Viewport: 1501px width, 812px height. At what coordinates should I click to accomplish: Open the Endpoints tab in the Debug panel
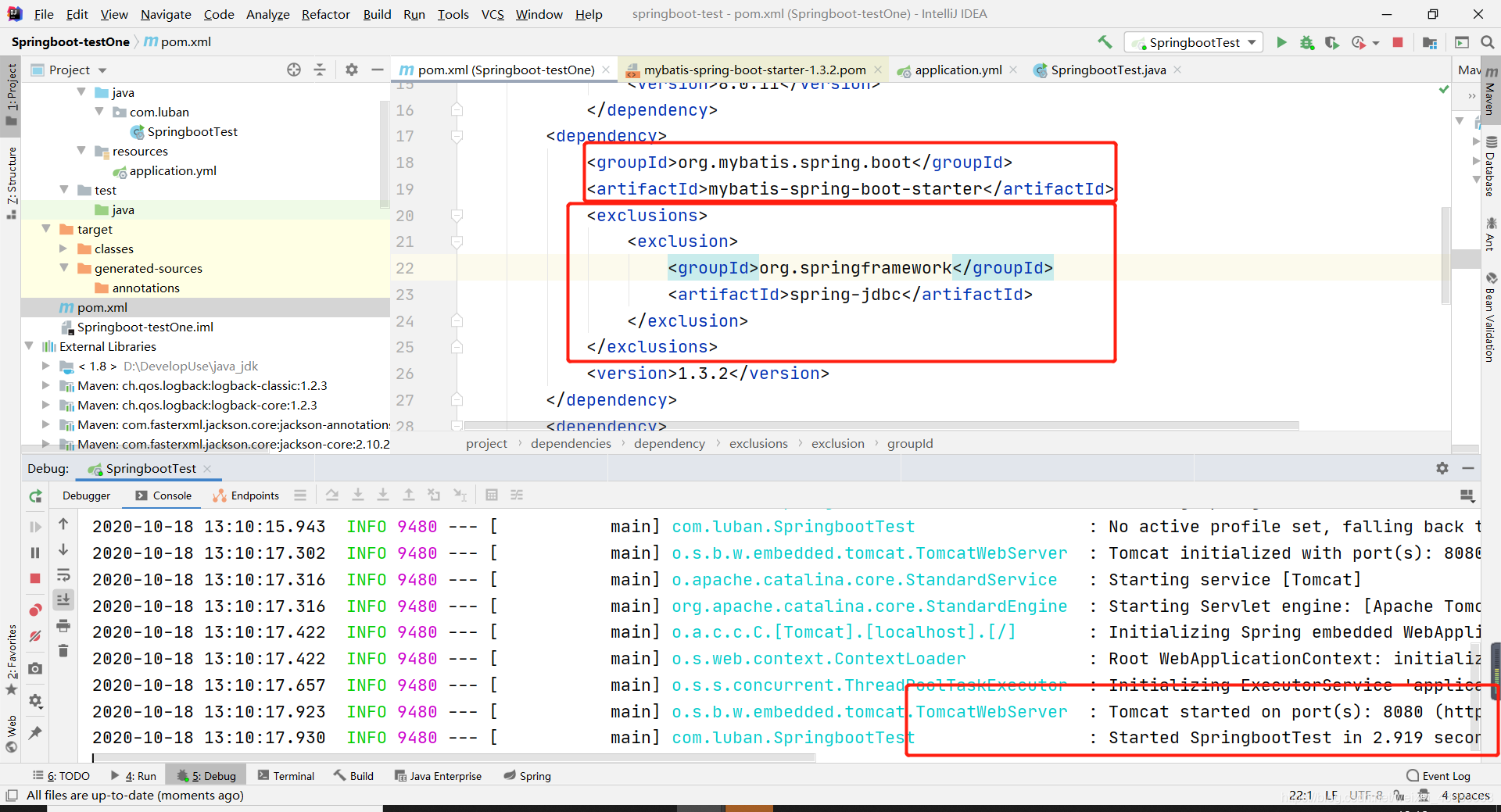click(x=246, y=495)
